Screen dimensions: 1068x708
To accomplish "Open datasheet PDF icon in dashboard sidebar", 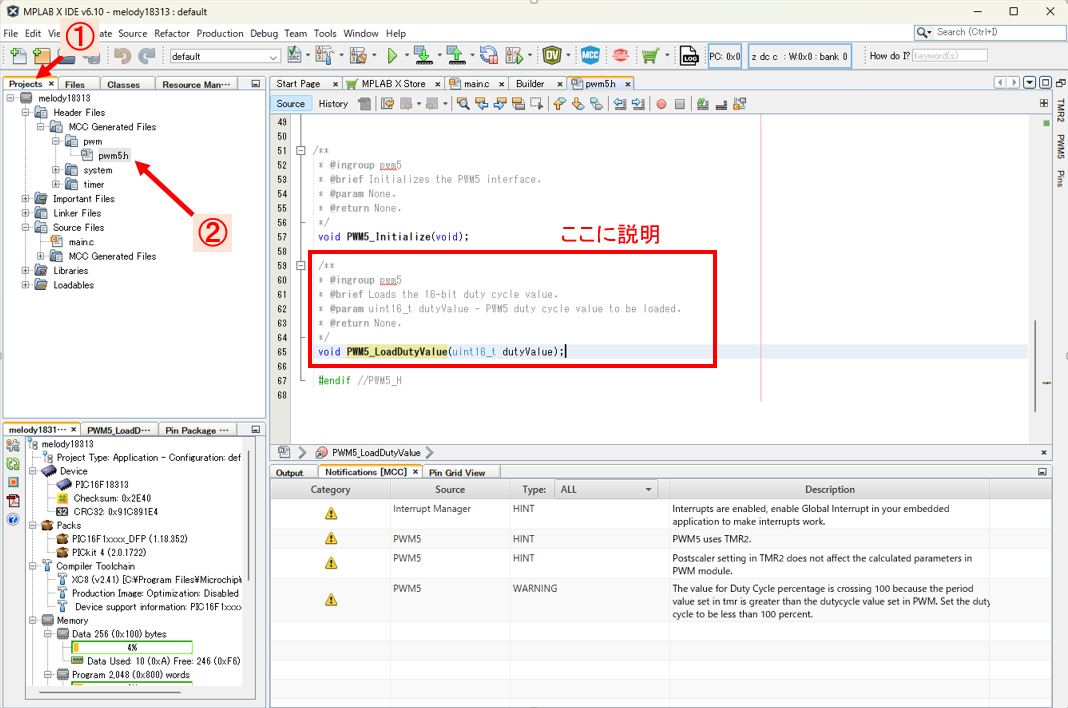I will (13, 500).
